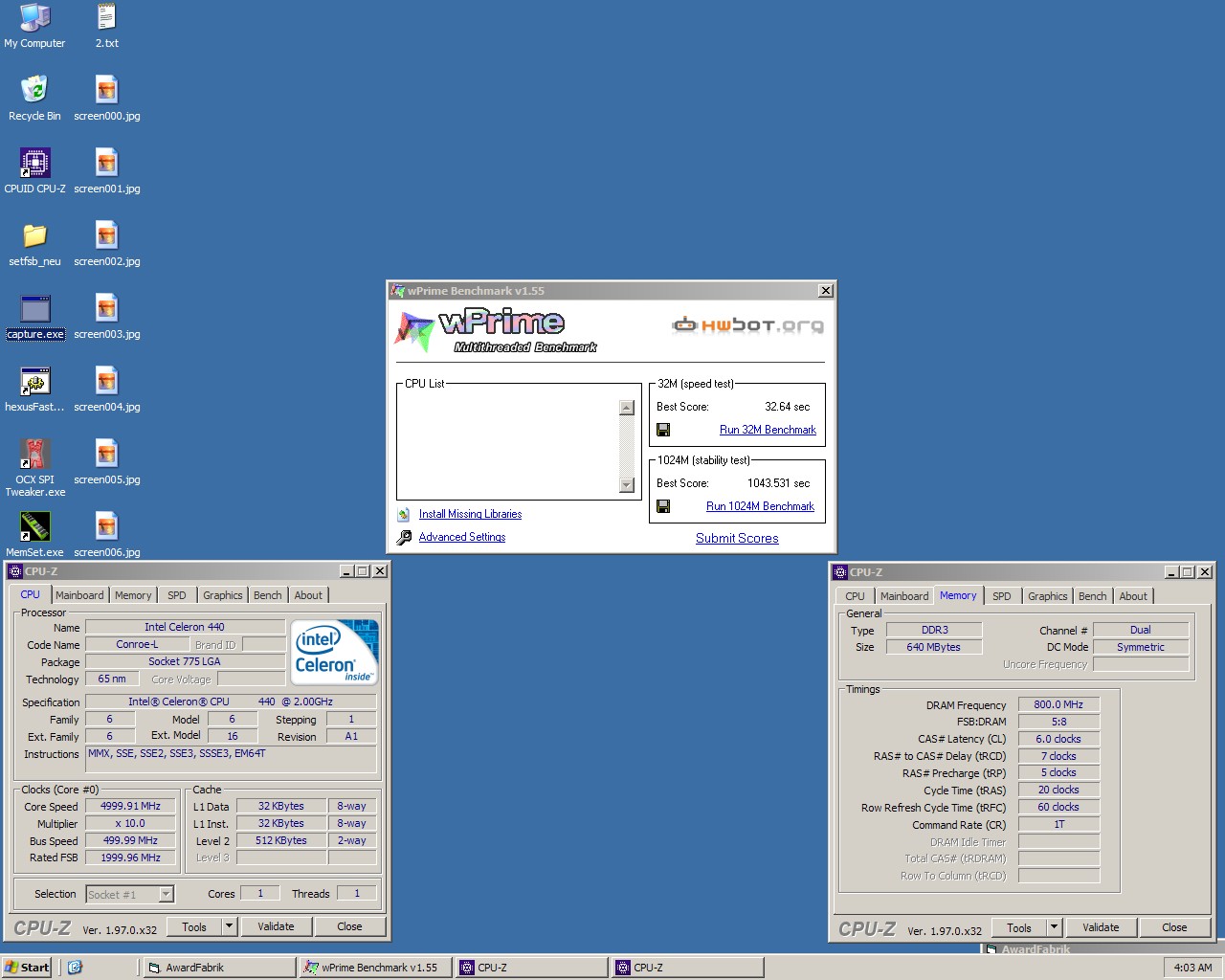The width and height of the screenshot is (1225, 980).
Task: Click the Core Speed value 4999.91 MHz
Action: coord(130,806)
